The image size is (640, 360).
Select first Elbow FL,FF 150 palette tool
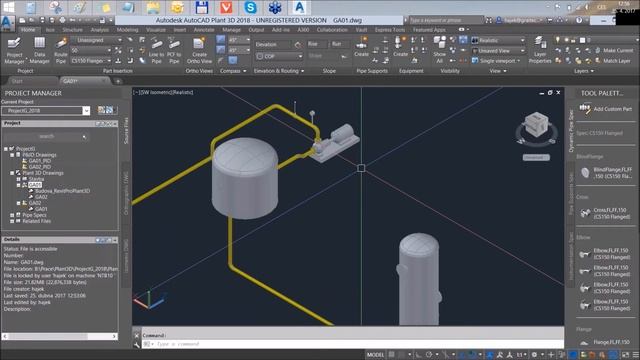[x=606, y=253]
